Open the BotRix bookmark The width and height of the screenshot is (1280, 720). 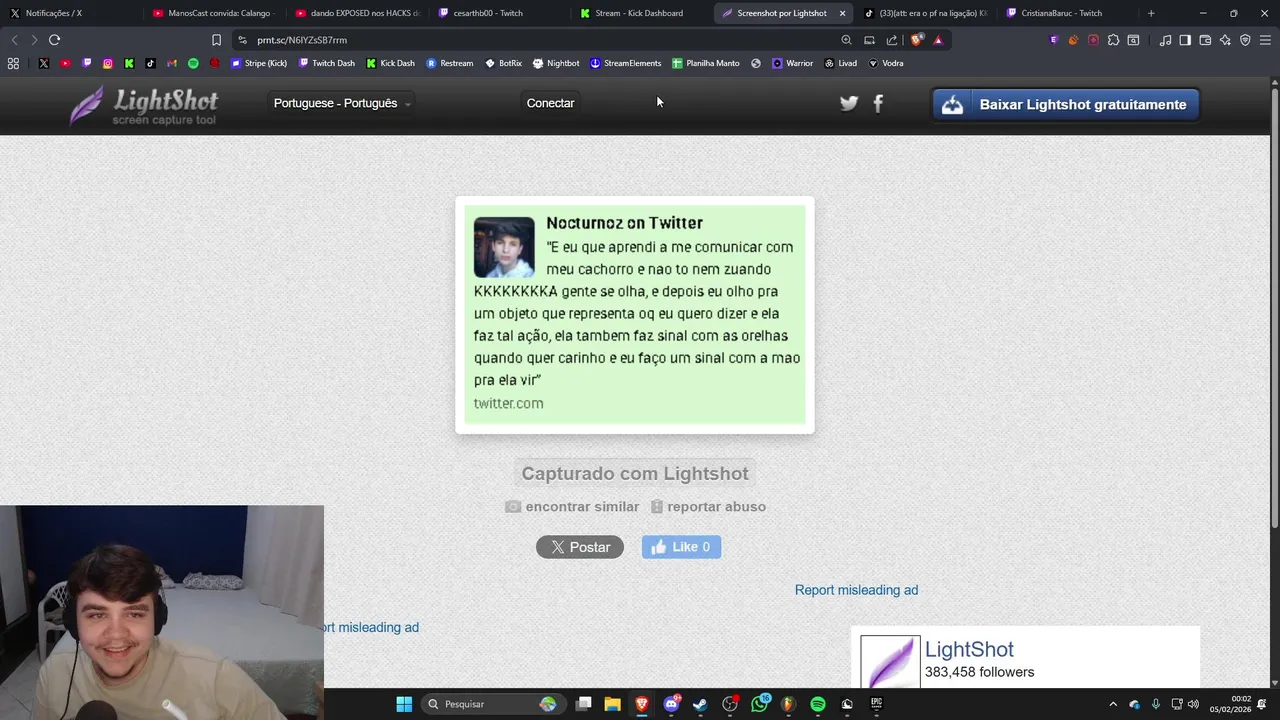[504, 63]
